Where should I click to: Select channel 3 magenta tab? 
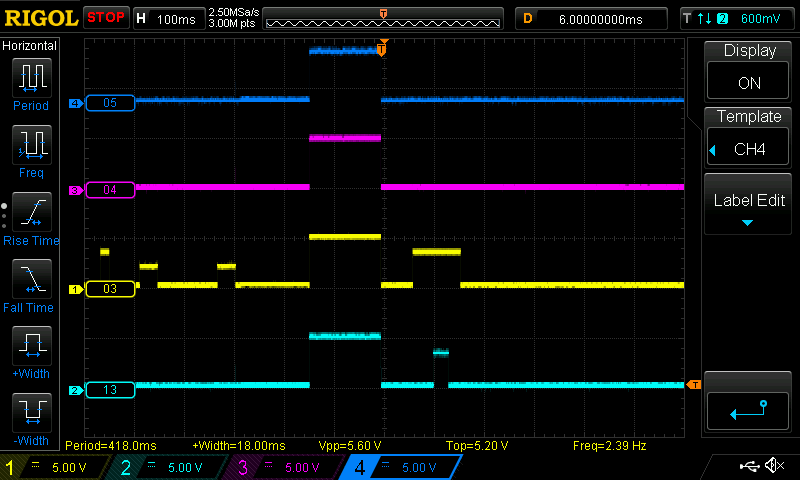click(x=285, y=467)
